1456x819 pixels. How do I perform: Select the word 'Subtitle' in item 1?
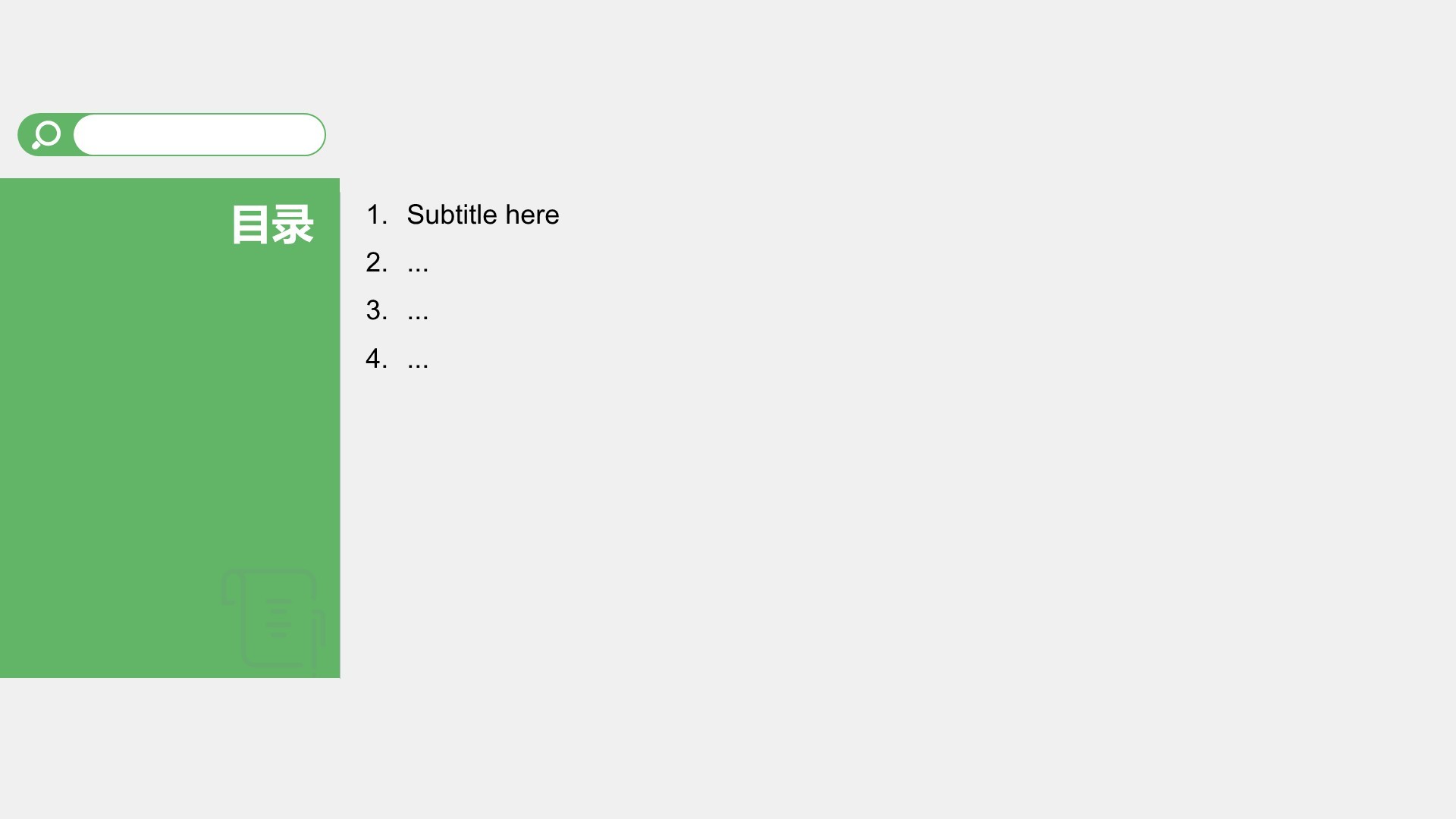tap(452, 215)
